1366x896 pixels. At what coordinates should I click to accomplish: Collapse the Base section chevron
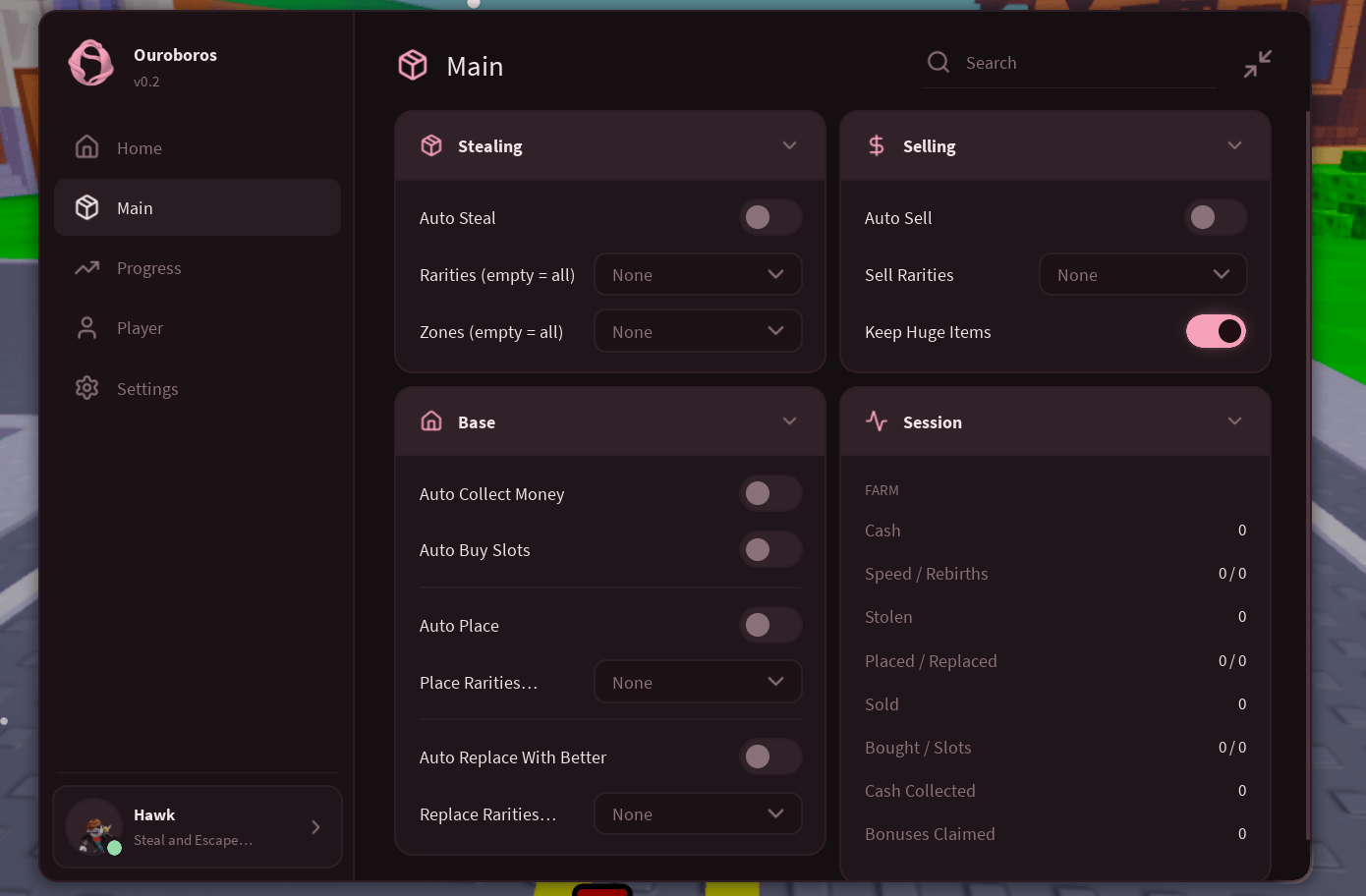tap(789, 421)
